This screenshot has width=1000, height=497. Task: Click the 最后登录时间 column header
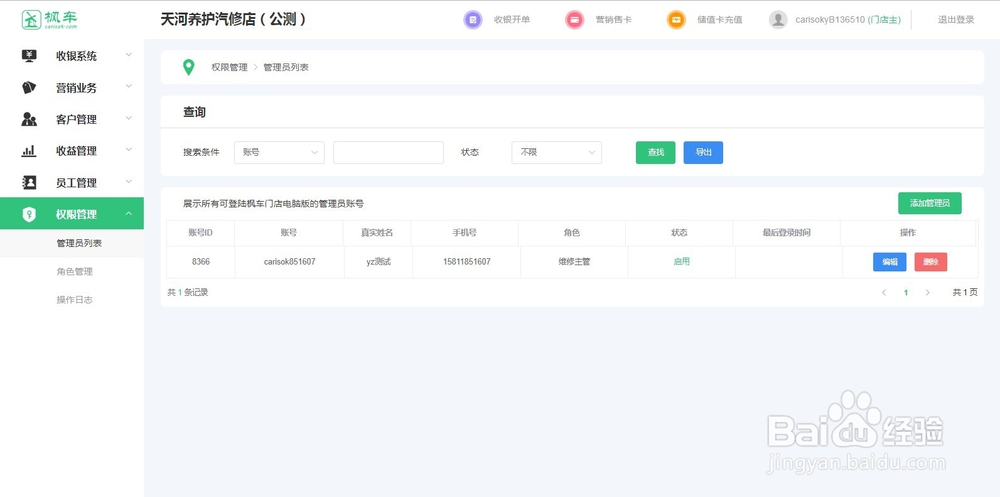tap(786, 233)
